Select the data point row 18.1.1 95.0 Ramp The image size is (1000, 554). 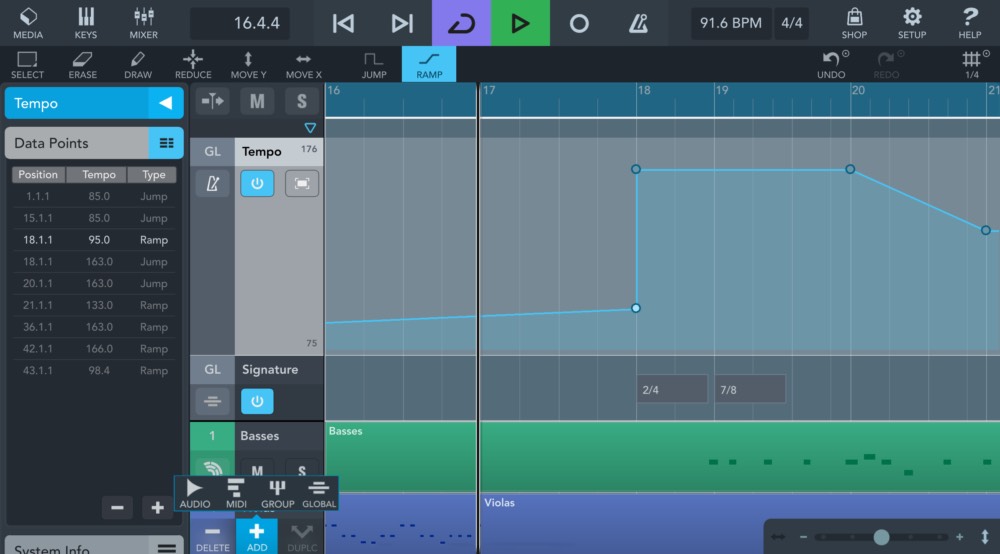coord(94,240)
